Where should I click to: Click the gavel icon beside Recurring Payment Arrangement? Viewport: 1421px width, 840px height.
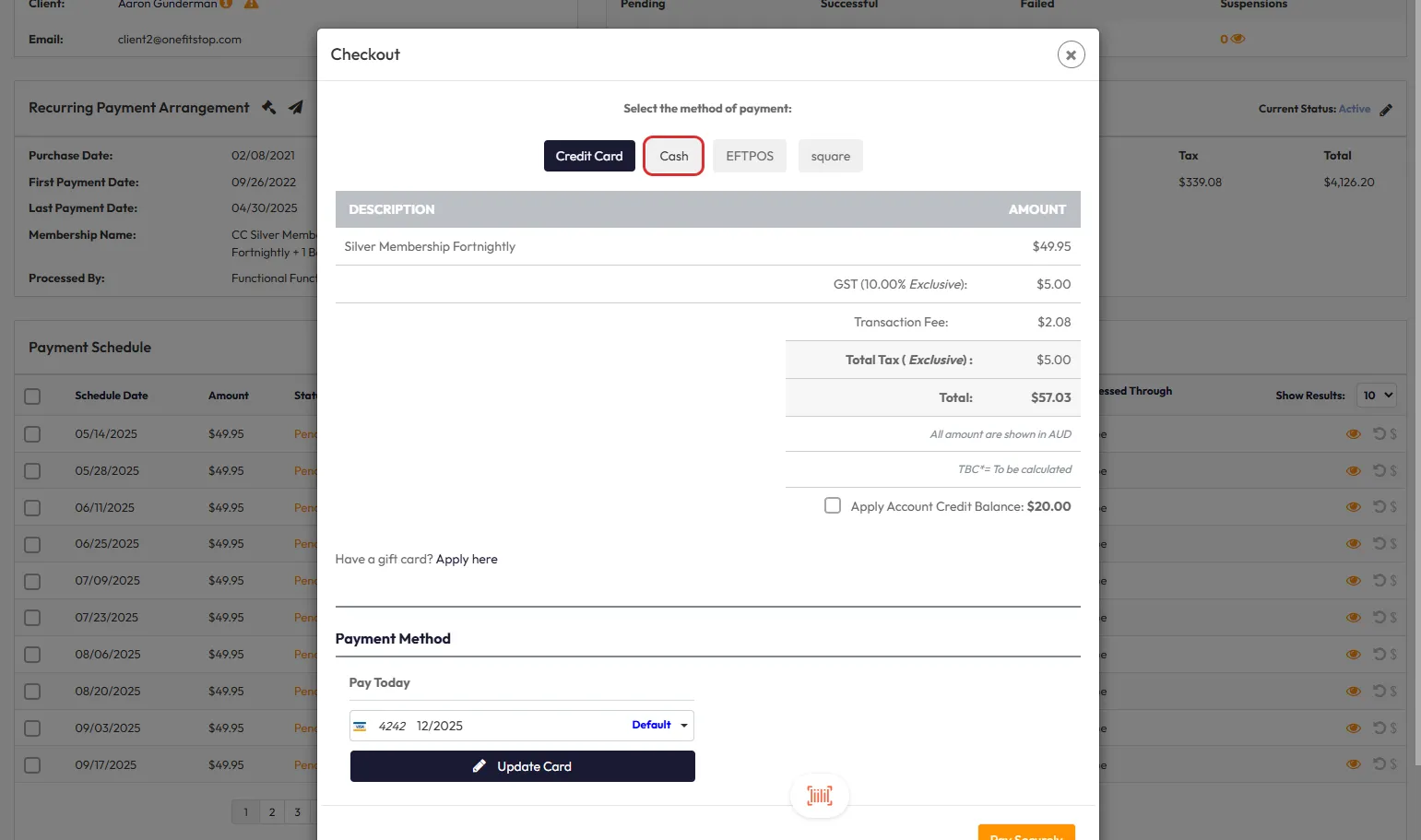click(x=268, y=107)
